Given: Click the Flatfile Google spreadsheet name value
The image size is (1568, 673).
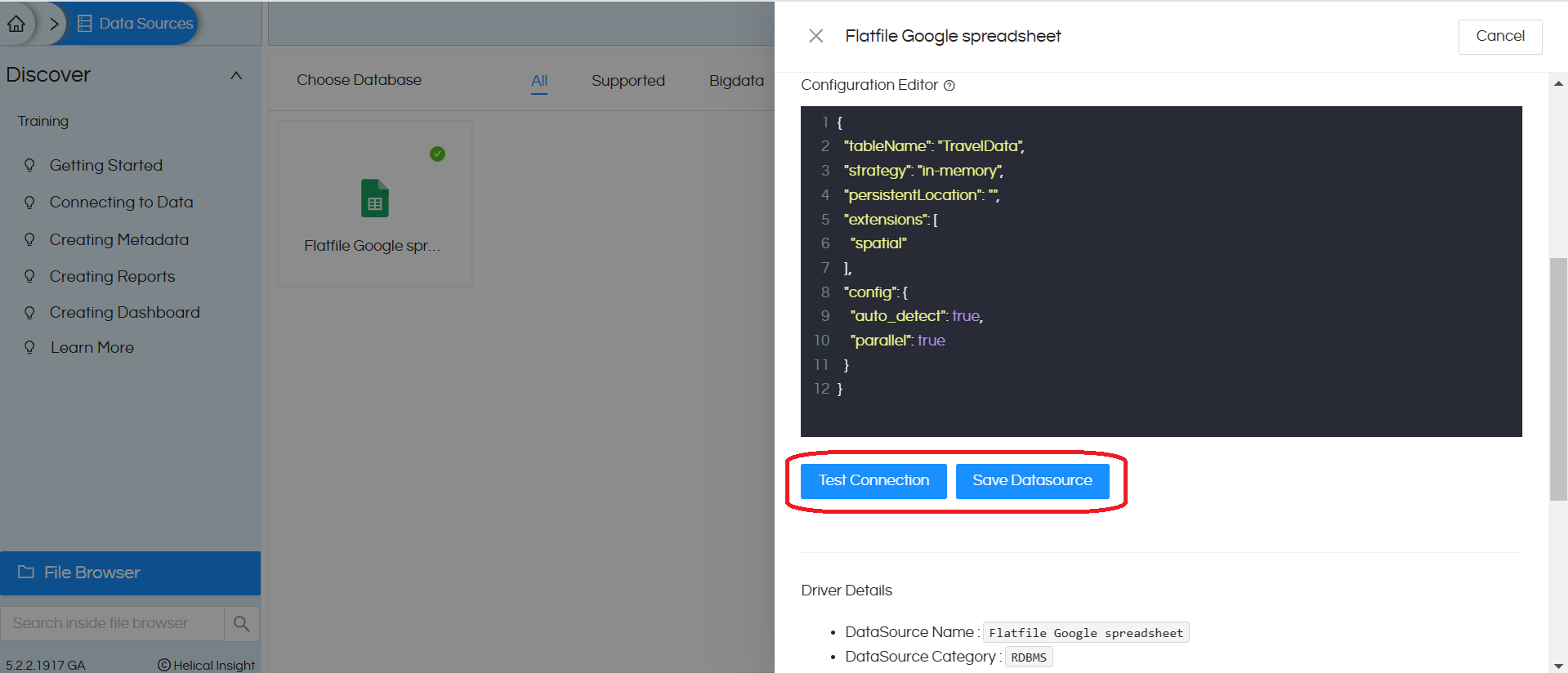Looking at the screenshot, I should 1086,633.
